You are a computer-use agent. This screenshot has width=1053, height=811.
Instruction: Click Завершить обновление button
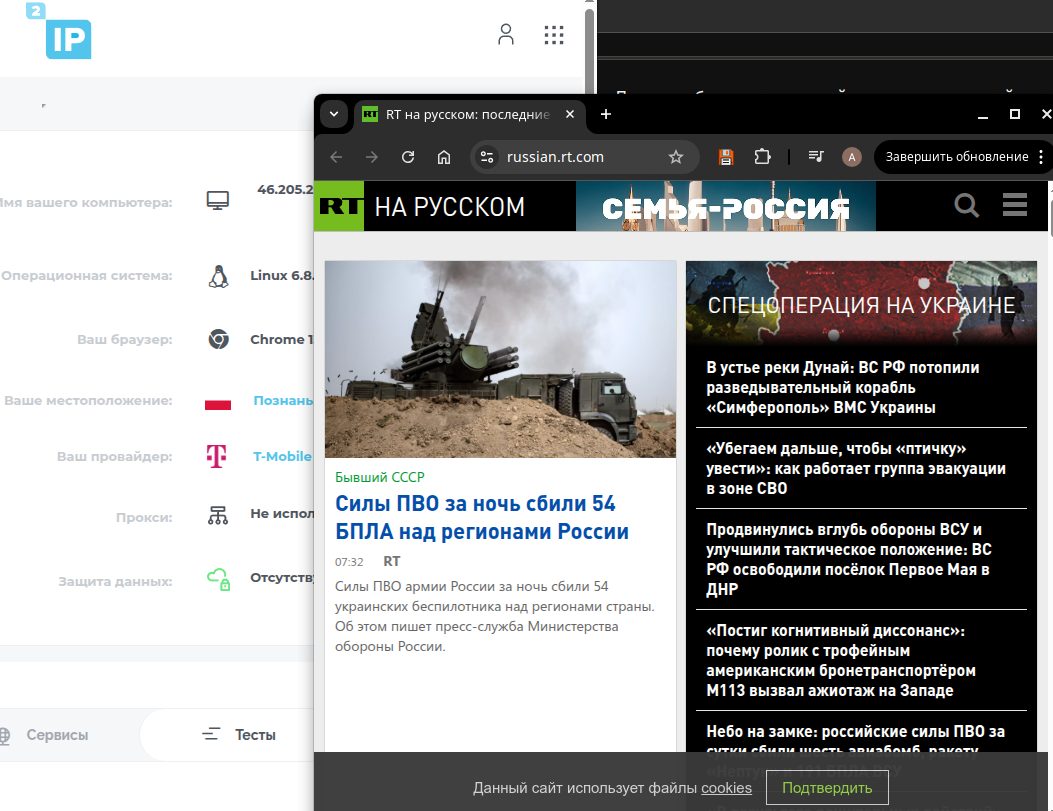956,157
